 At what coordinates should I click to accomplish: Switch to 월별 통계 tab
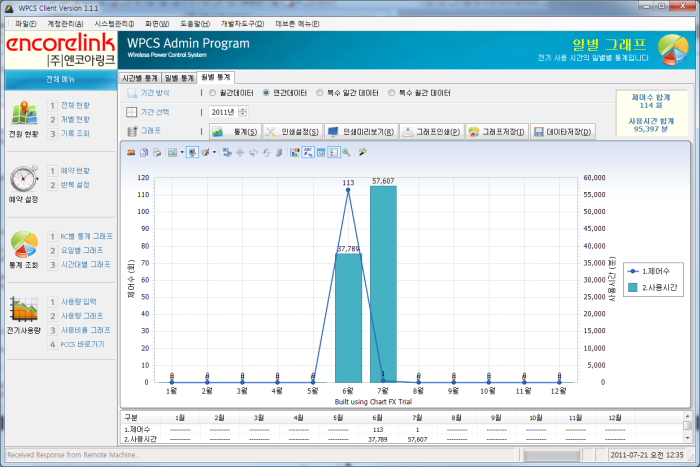coord(216,77)
